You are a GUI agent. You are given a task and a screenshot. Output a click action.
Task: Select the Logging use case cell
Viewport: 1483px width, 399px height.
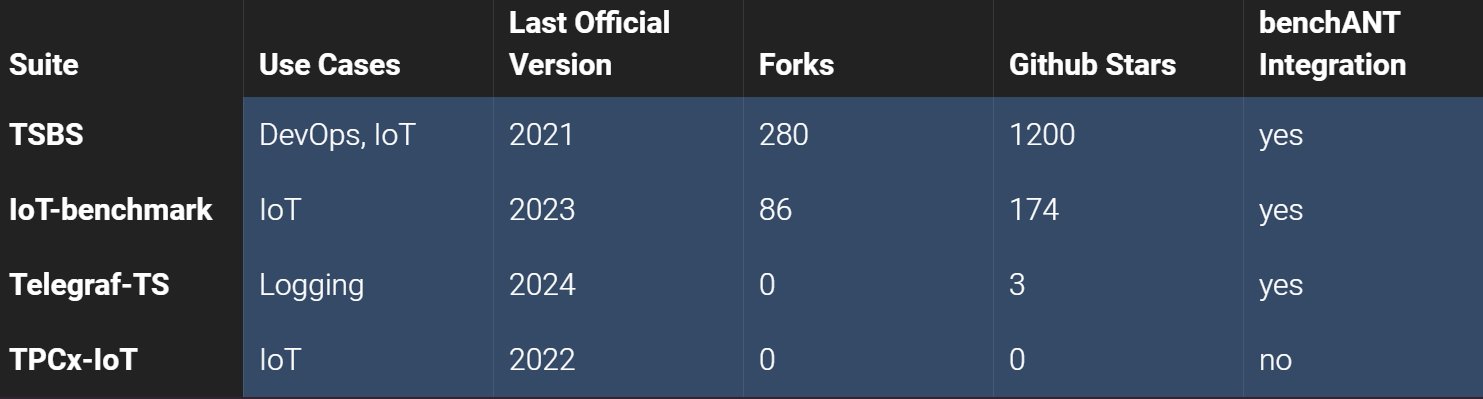[x=311, y=285]
